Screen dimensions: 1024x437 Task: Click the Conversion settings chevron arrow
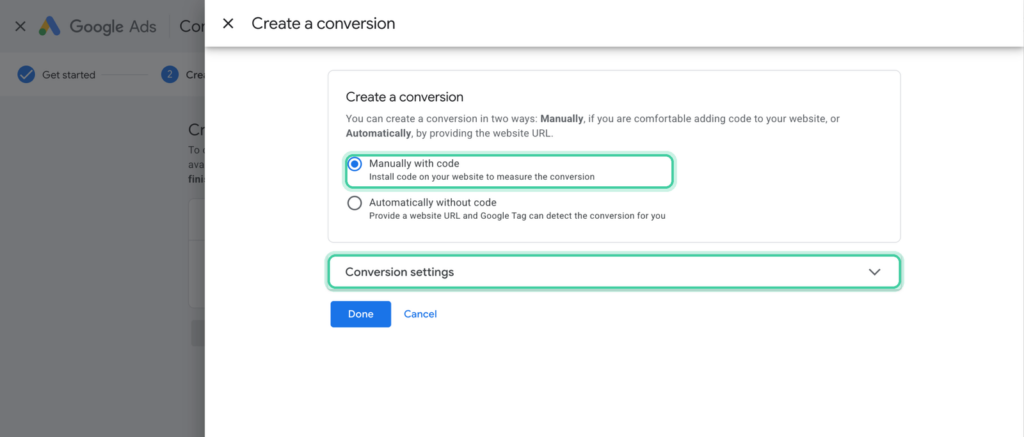tap(874, 272)
